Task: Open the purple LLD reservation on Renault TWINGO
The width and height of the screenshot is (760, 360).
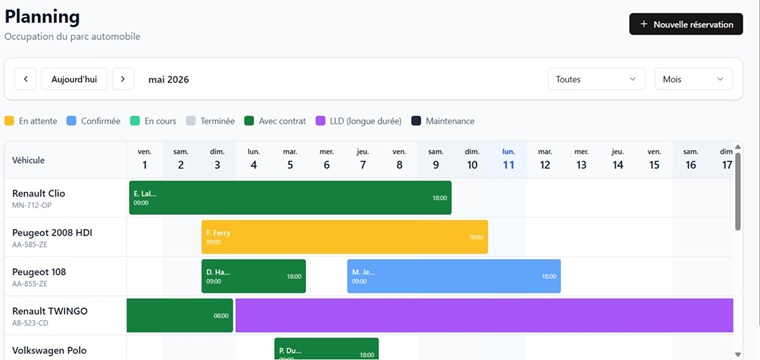Action: click(x=484, y=315)
